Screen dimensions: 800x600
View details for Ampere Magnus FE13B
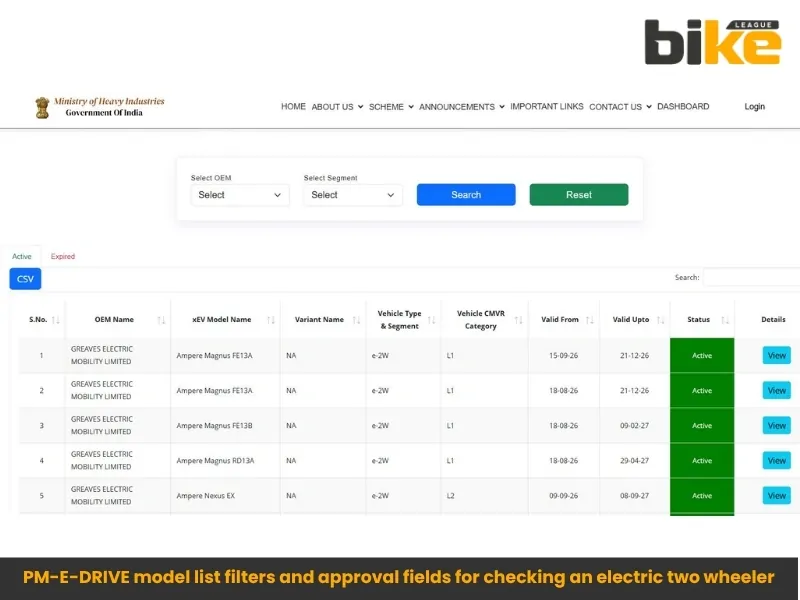click(777, 426)
